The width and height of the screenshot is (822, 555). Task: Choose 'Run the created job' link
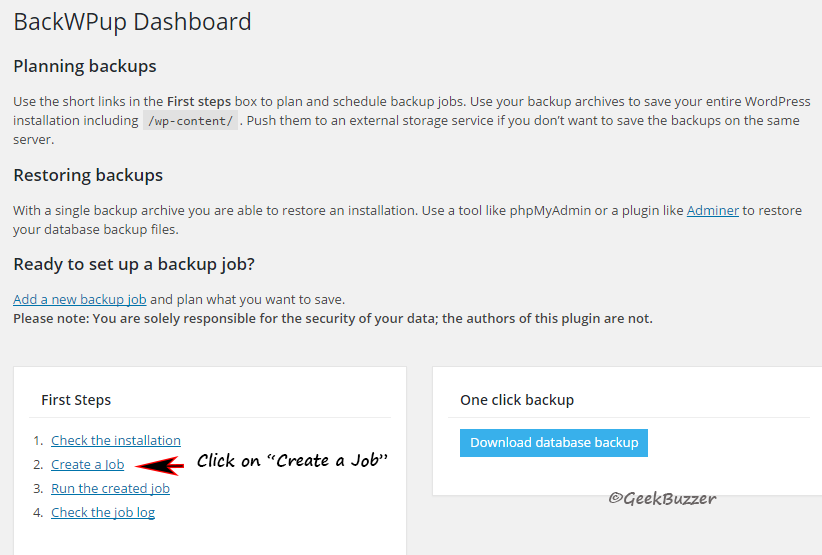coord(110,488)
